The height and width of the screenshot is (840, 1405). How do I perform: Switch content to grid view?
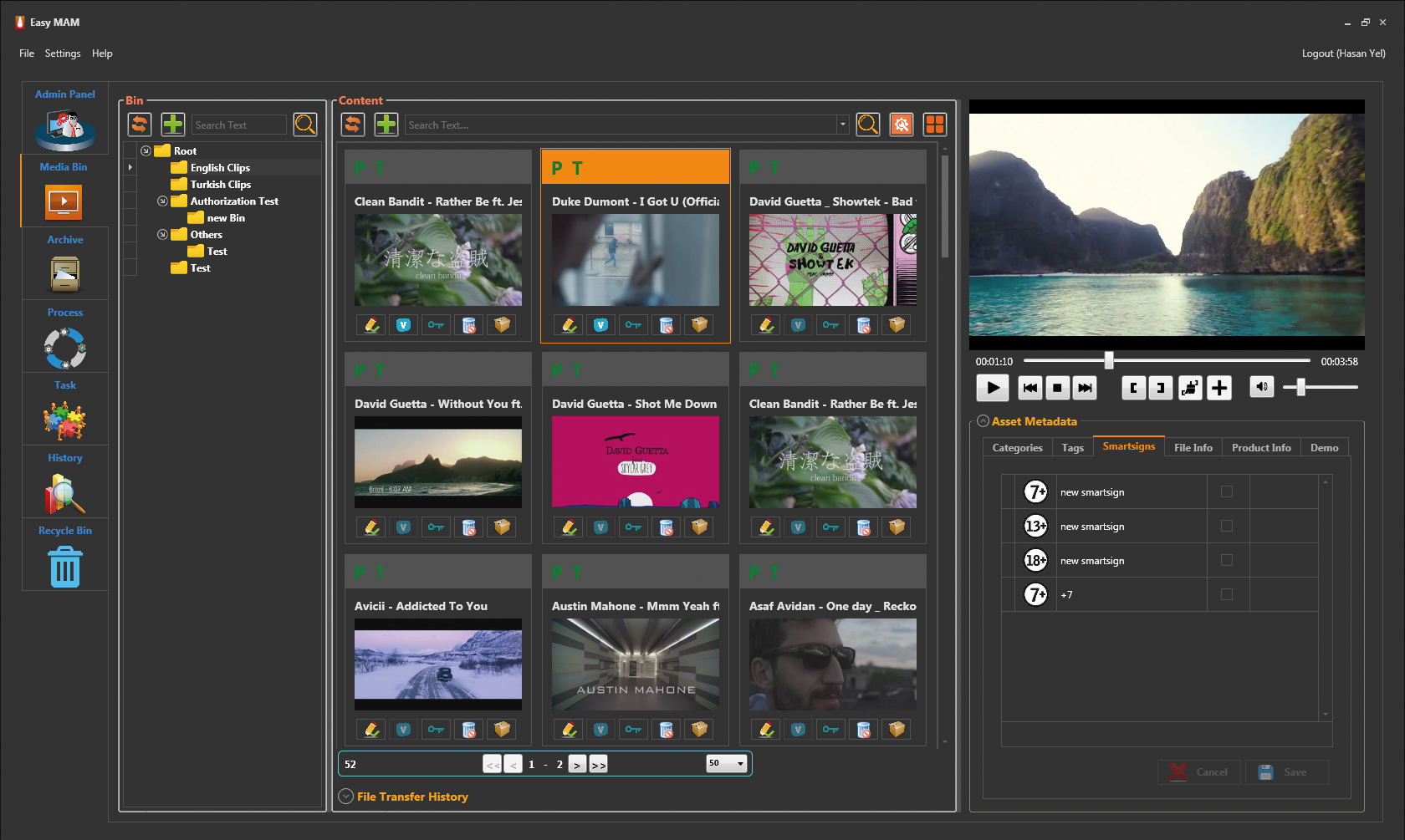coord(935,125)
